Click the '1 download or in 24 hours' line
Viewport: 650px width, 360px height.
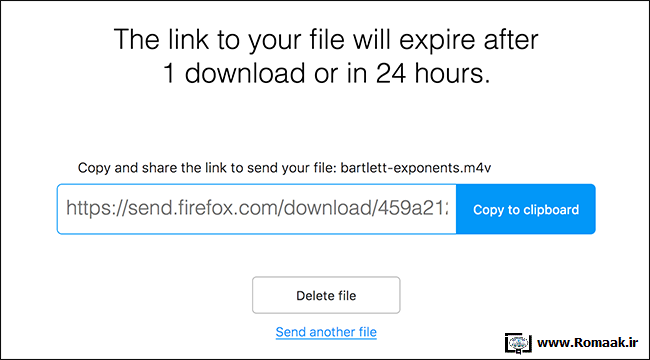[x=326, y=73]
